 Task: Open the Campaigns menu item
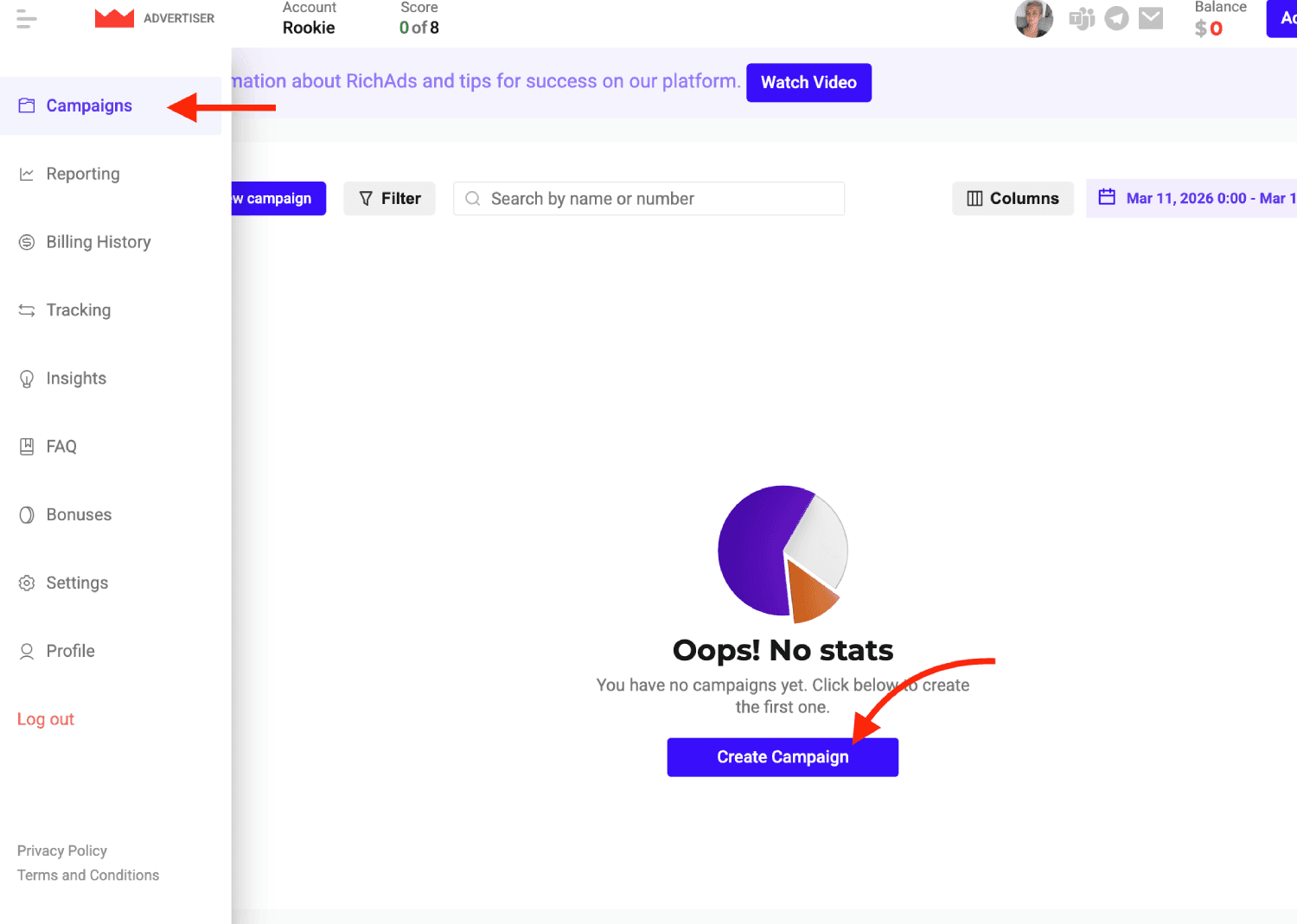coord(111,105)
